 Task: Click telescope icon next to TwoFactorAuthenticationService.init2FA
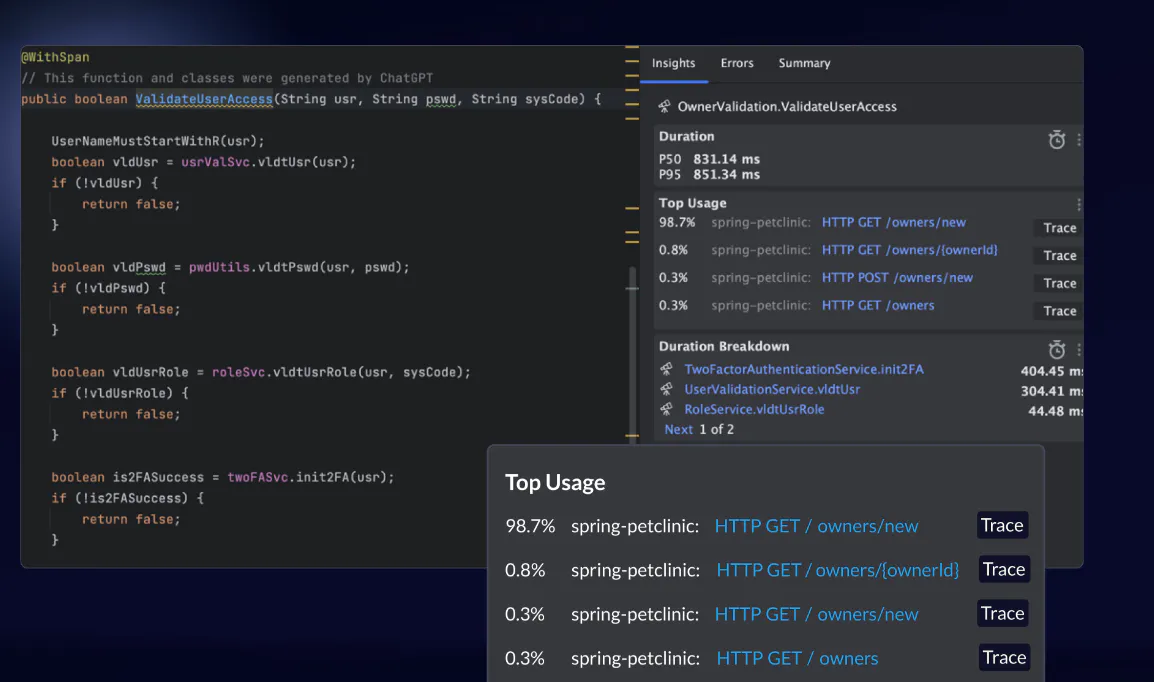(667, 369)
